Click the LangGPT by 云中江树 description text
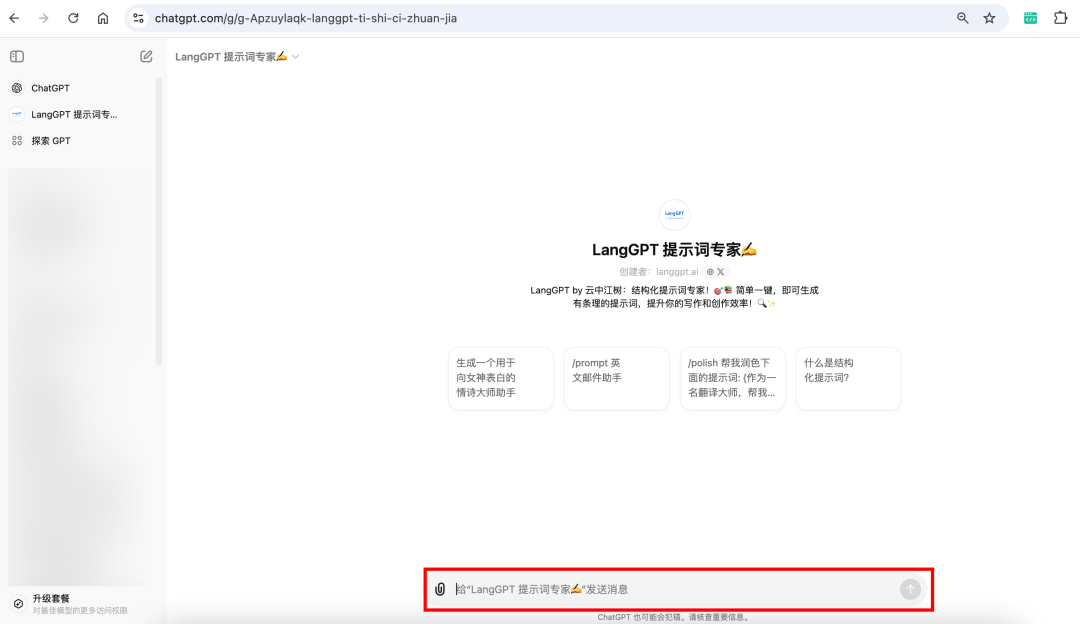 pyautogui.click(x=674, y=297)
